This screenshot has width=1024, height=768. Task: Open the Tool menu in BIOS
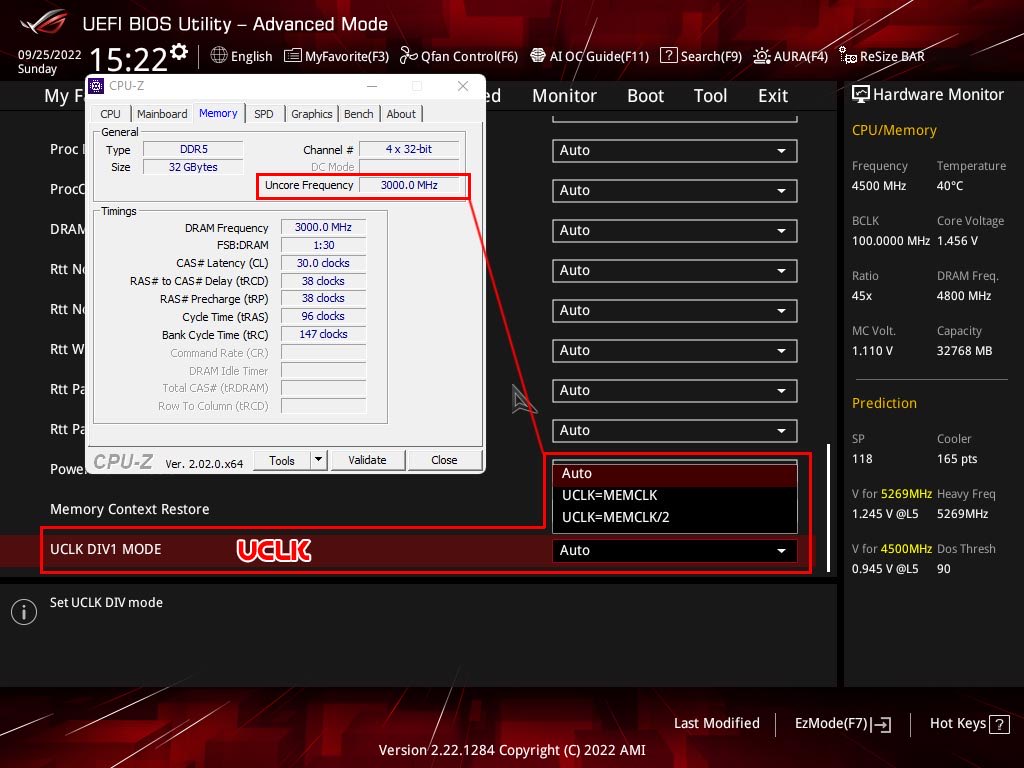(x=711, y=96)
